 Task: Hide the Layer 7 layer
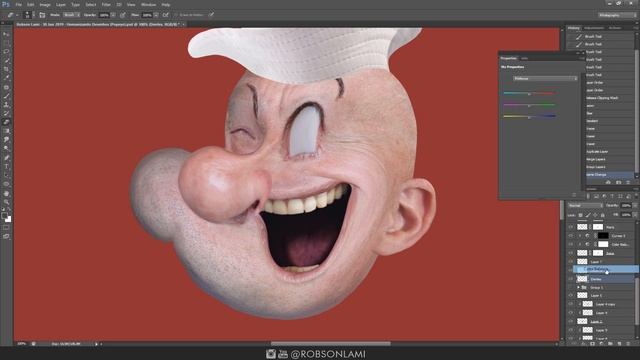coord(571,262)
